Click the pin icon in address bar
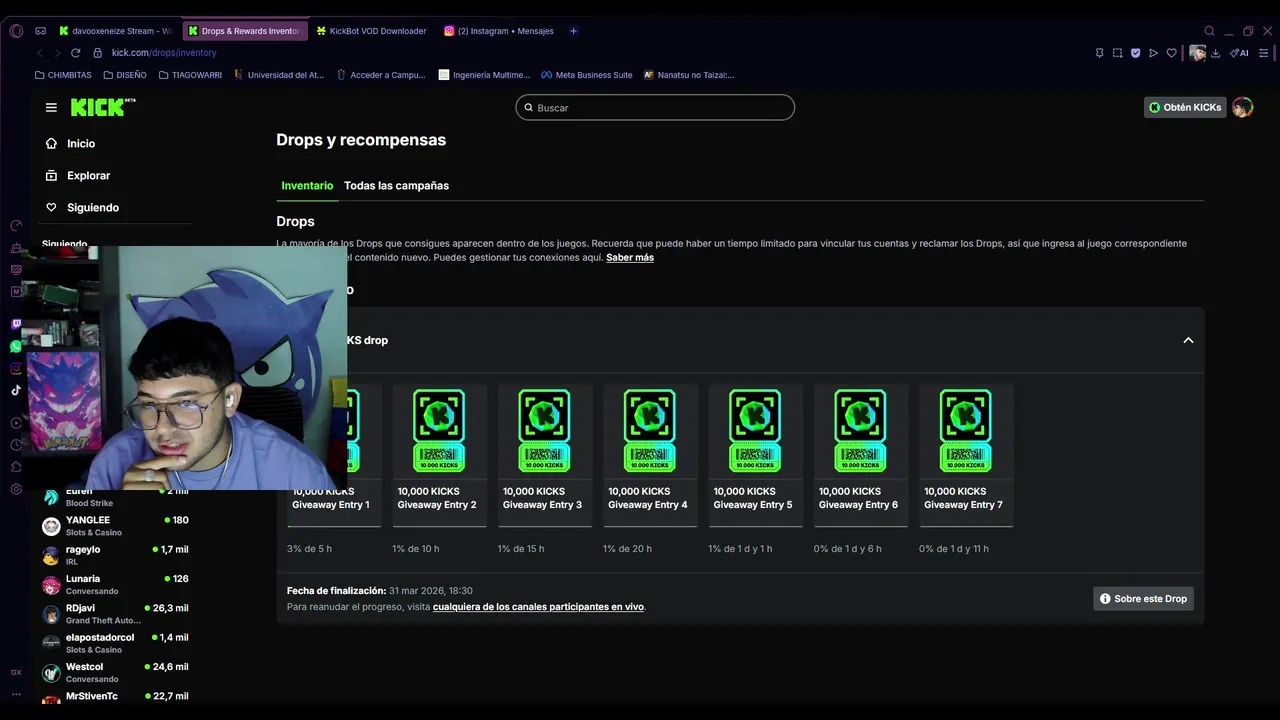Viewport: 1280px width, 720px height. point(1099,53)
